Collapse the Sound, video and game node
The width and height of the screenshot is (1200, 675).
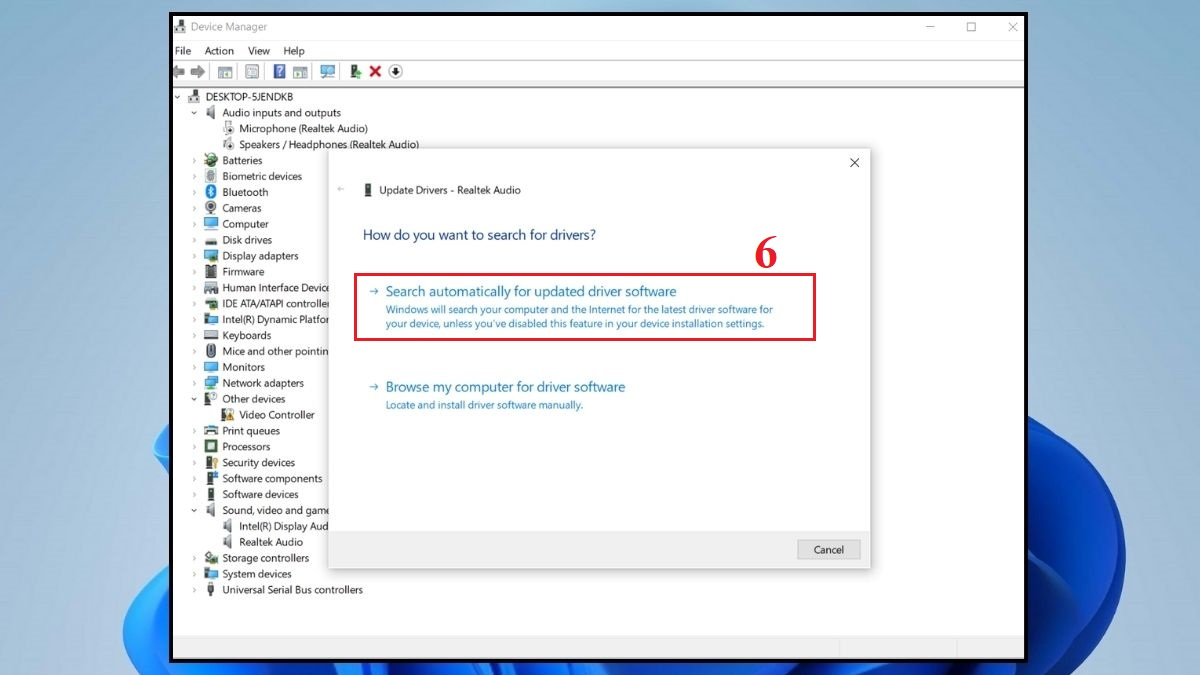[x=195, y=510]
